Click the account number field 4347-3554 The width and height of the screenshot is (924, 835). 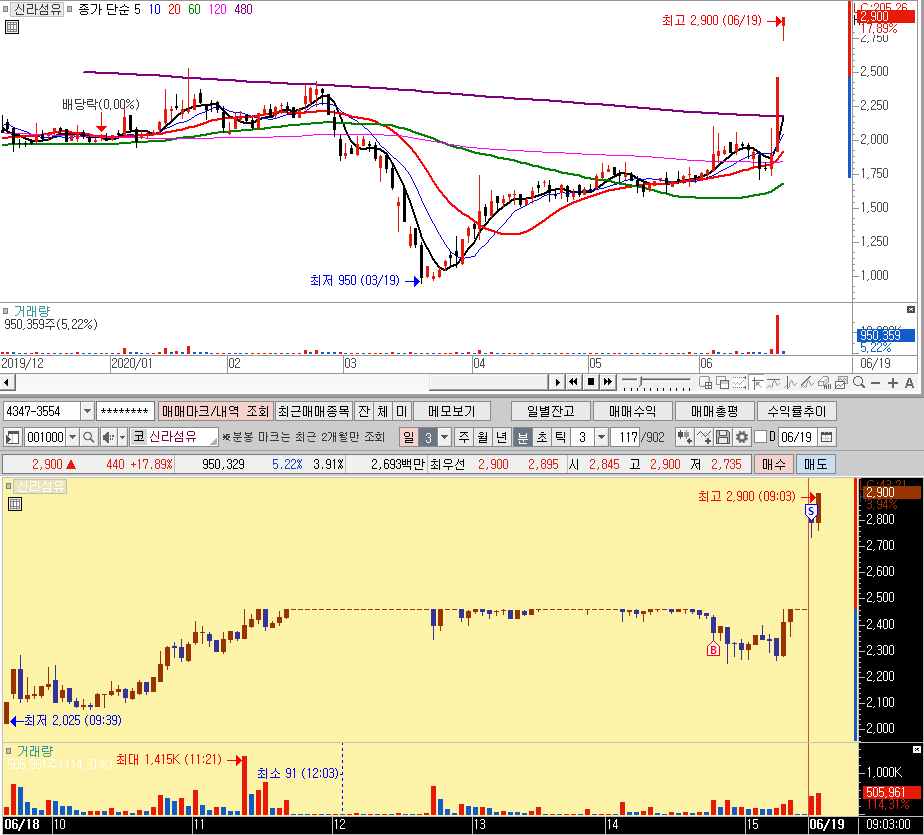(x=41, y=411)
